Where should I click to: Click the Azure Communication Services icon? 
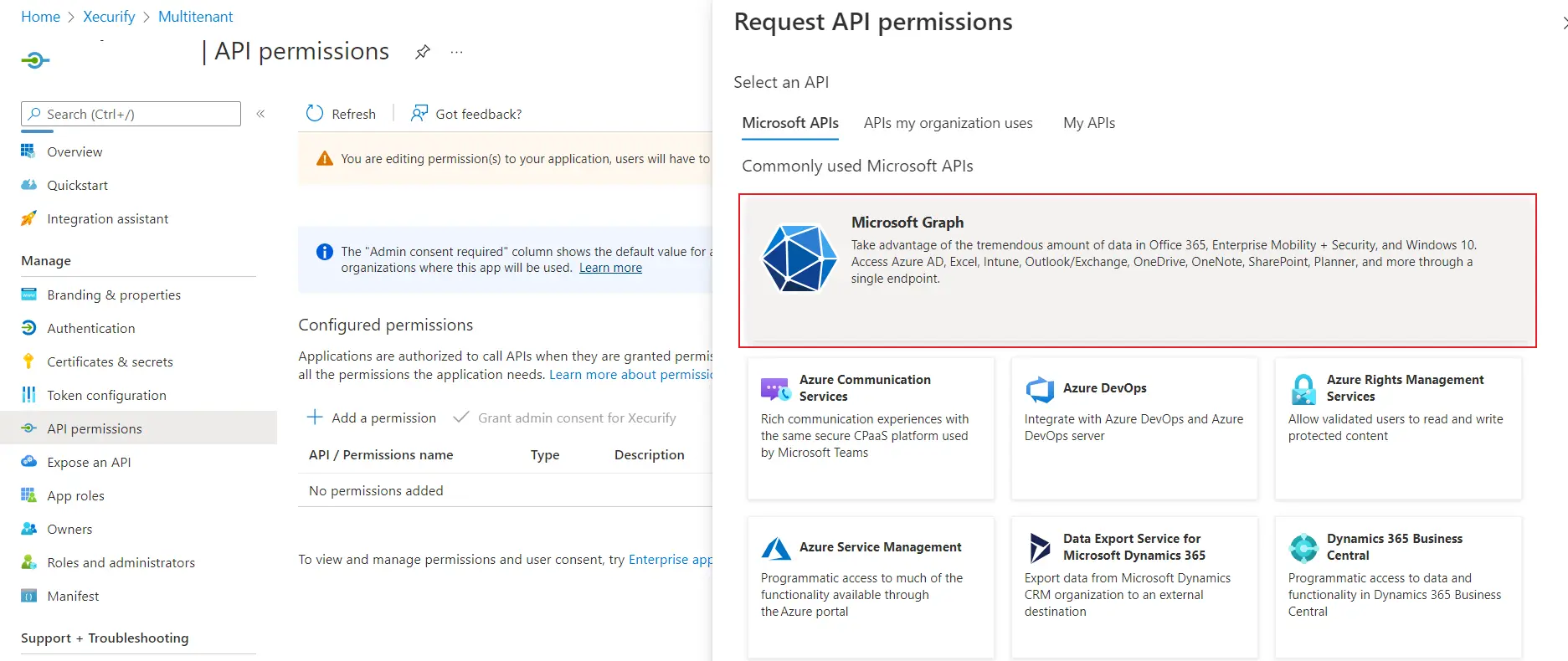[776, 389]
